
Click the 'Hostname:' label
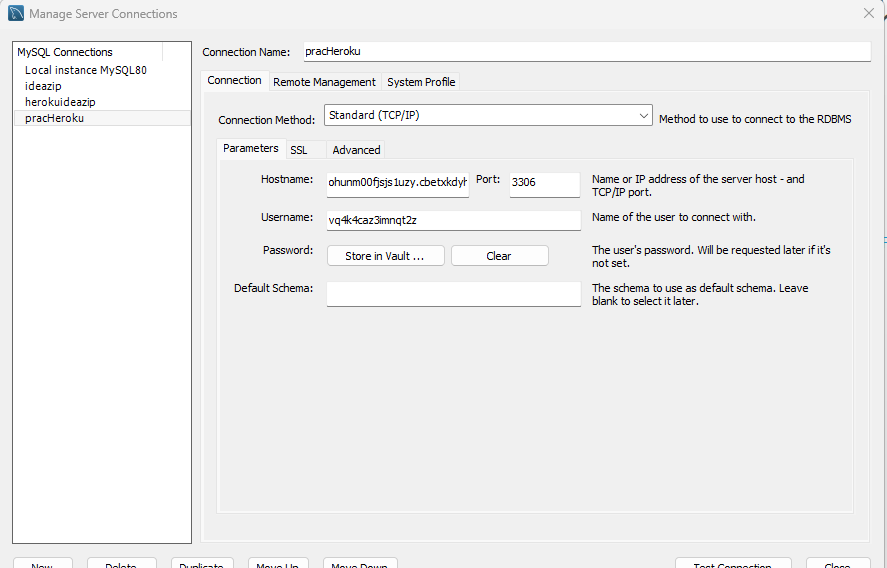pos(287,179)
